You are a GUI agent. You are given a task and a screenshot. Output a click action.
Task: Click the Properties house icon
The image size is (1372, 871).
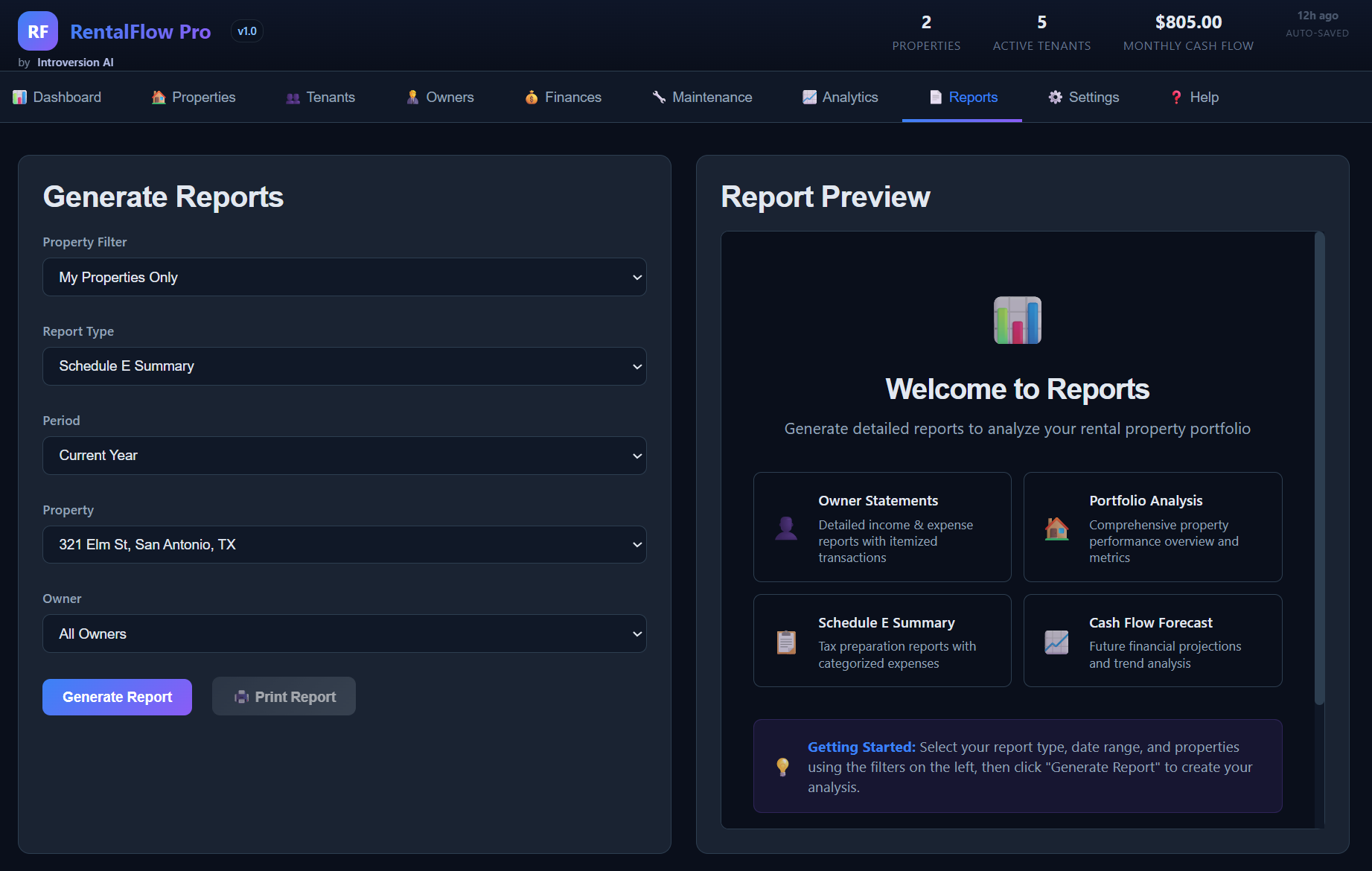tap(157, 97)
